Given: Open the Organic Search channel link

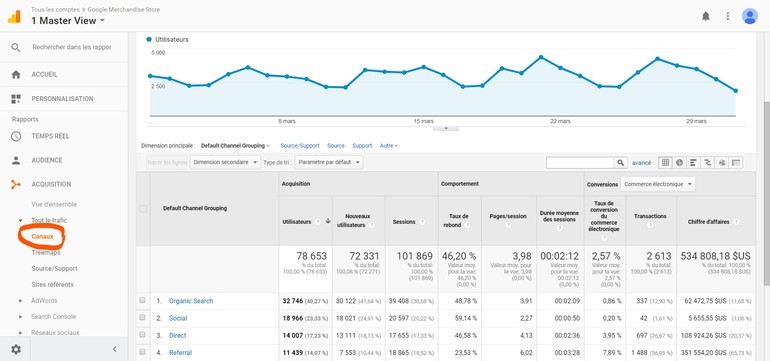Looking at the screenshot, I should (x=191, y=301).
